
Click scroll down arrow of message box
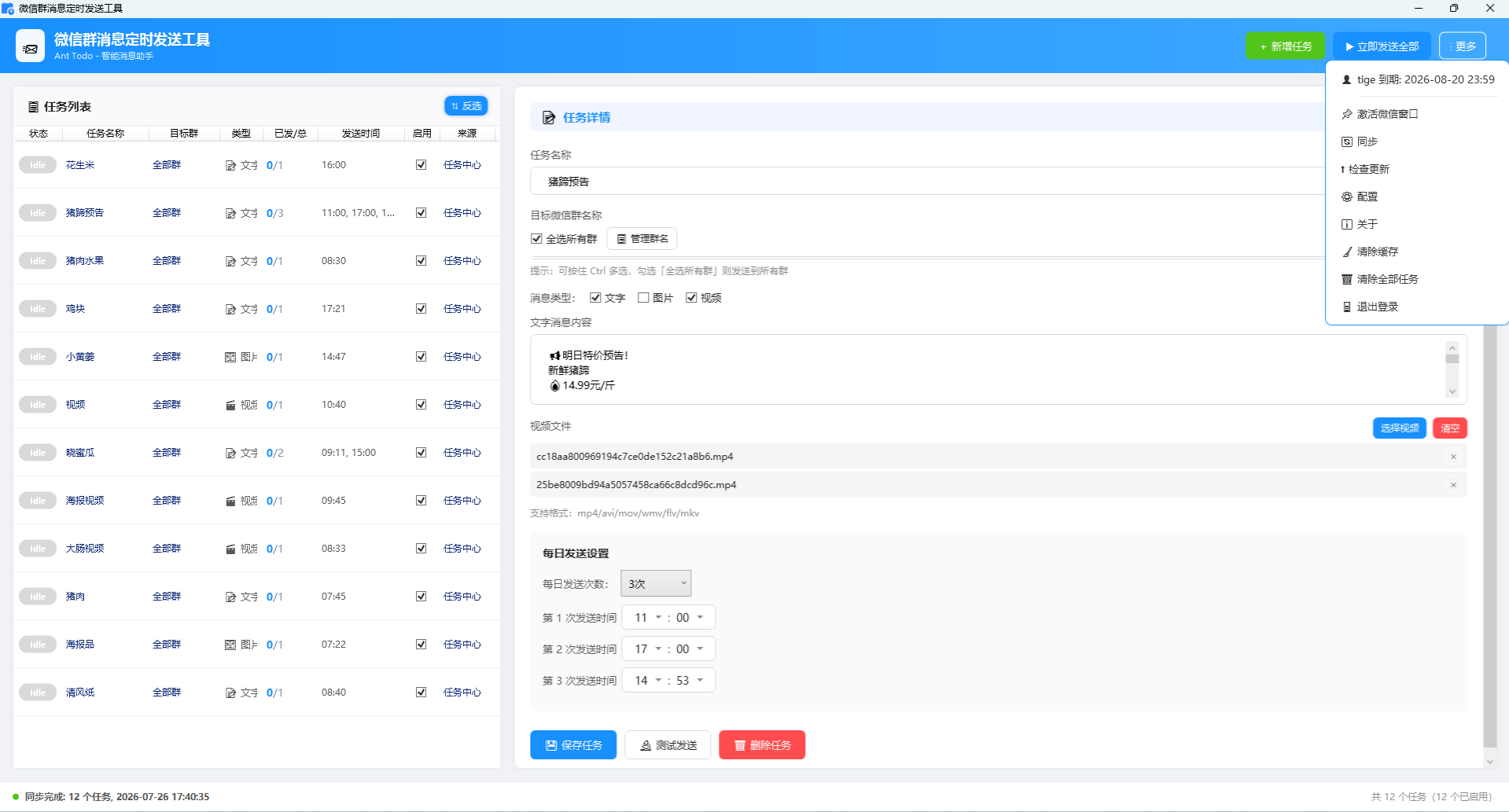pyautogui.click(x=1452, y=391)
